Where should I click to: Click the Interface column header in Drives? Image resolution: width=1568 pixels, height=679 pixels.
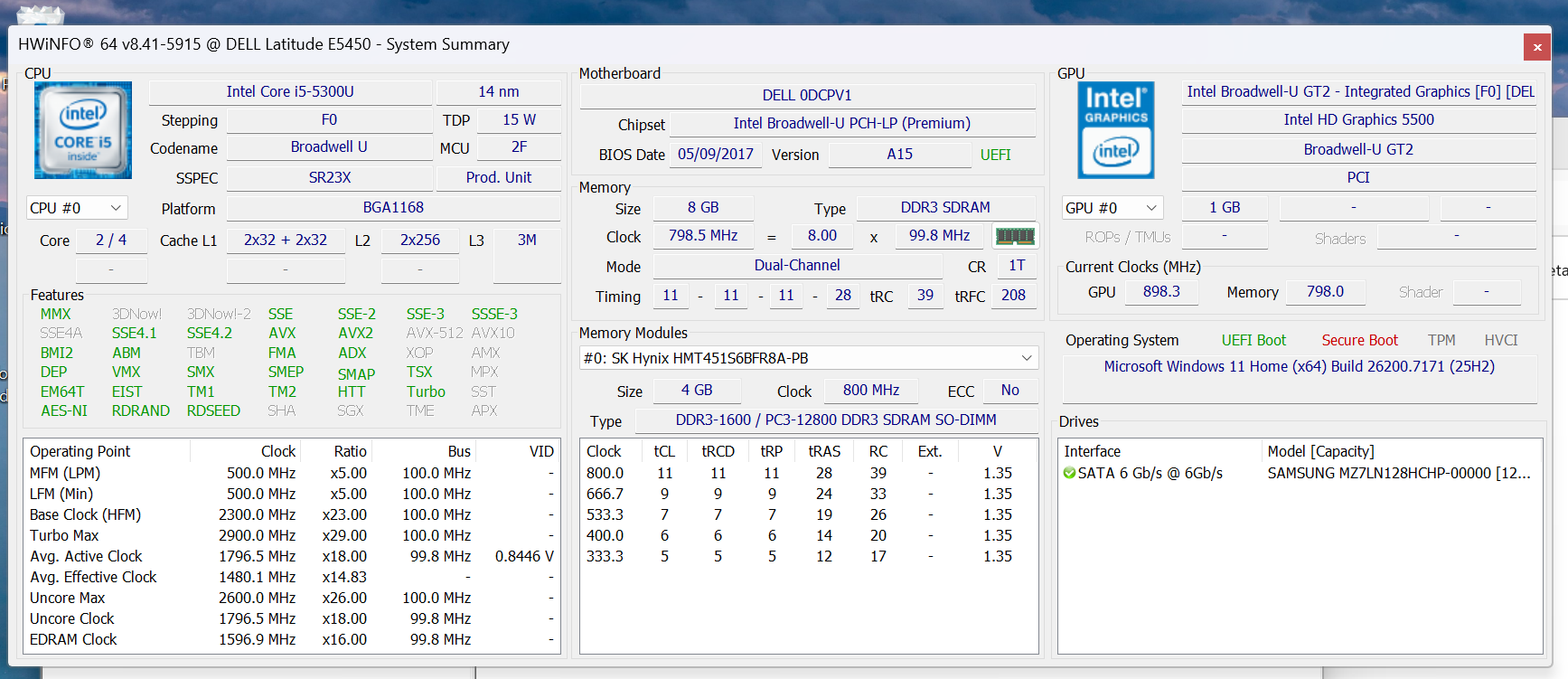[x=1160, y=451]
